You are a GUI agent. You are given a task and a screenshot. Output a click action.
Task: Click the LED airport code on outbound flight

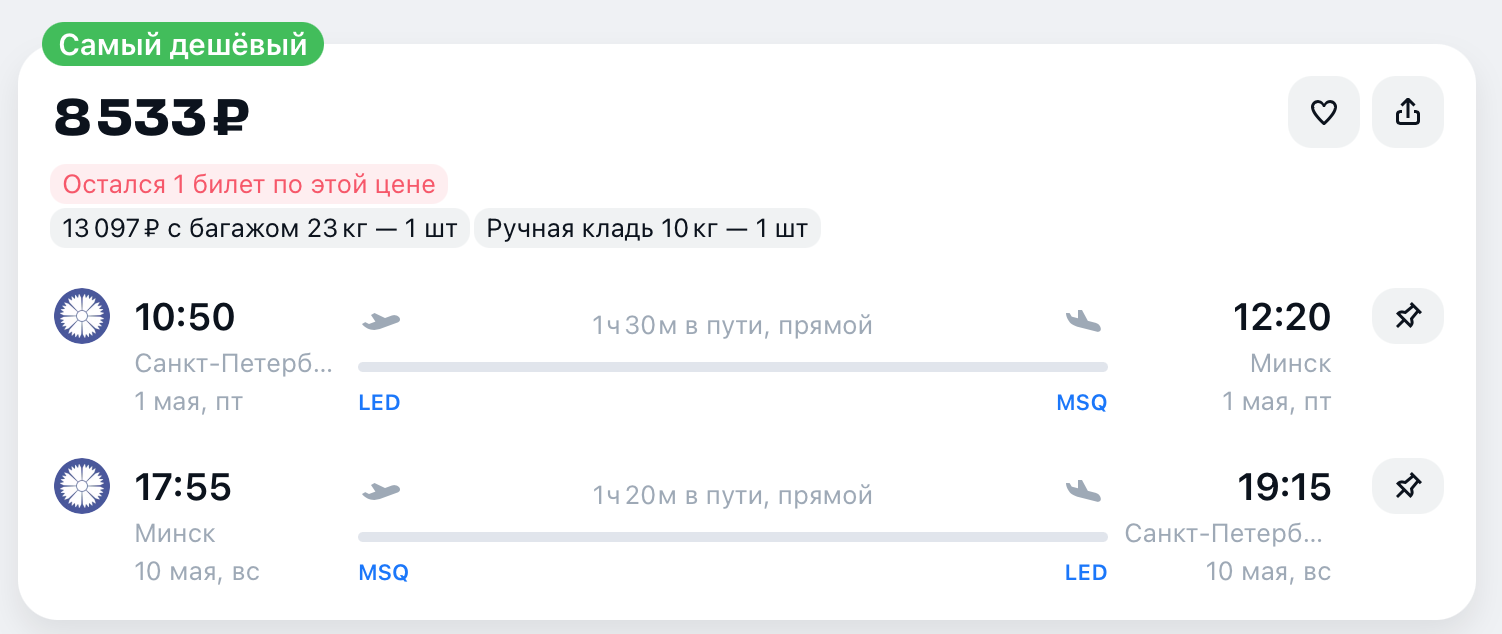[x=380, y=402]
